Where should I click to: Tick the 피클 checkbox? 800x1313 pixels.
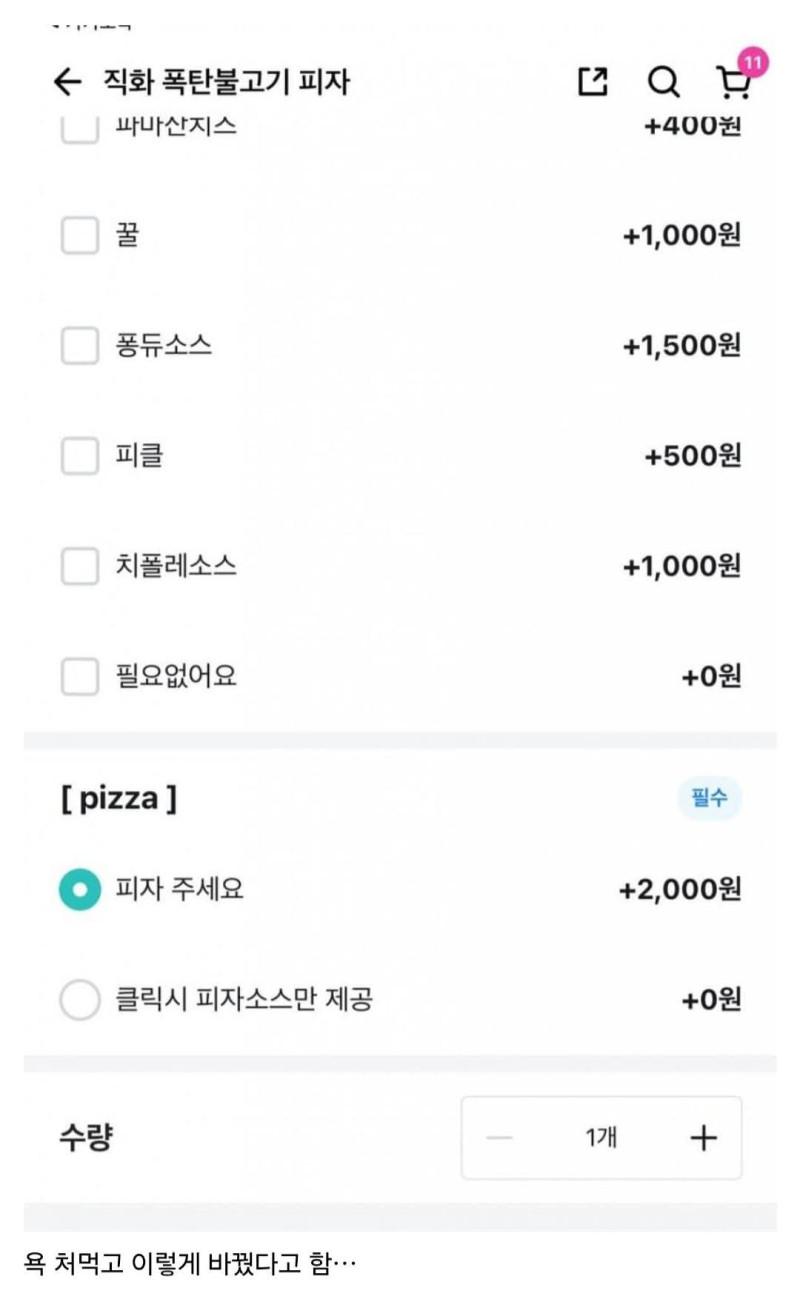[80, 456]
